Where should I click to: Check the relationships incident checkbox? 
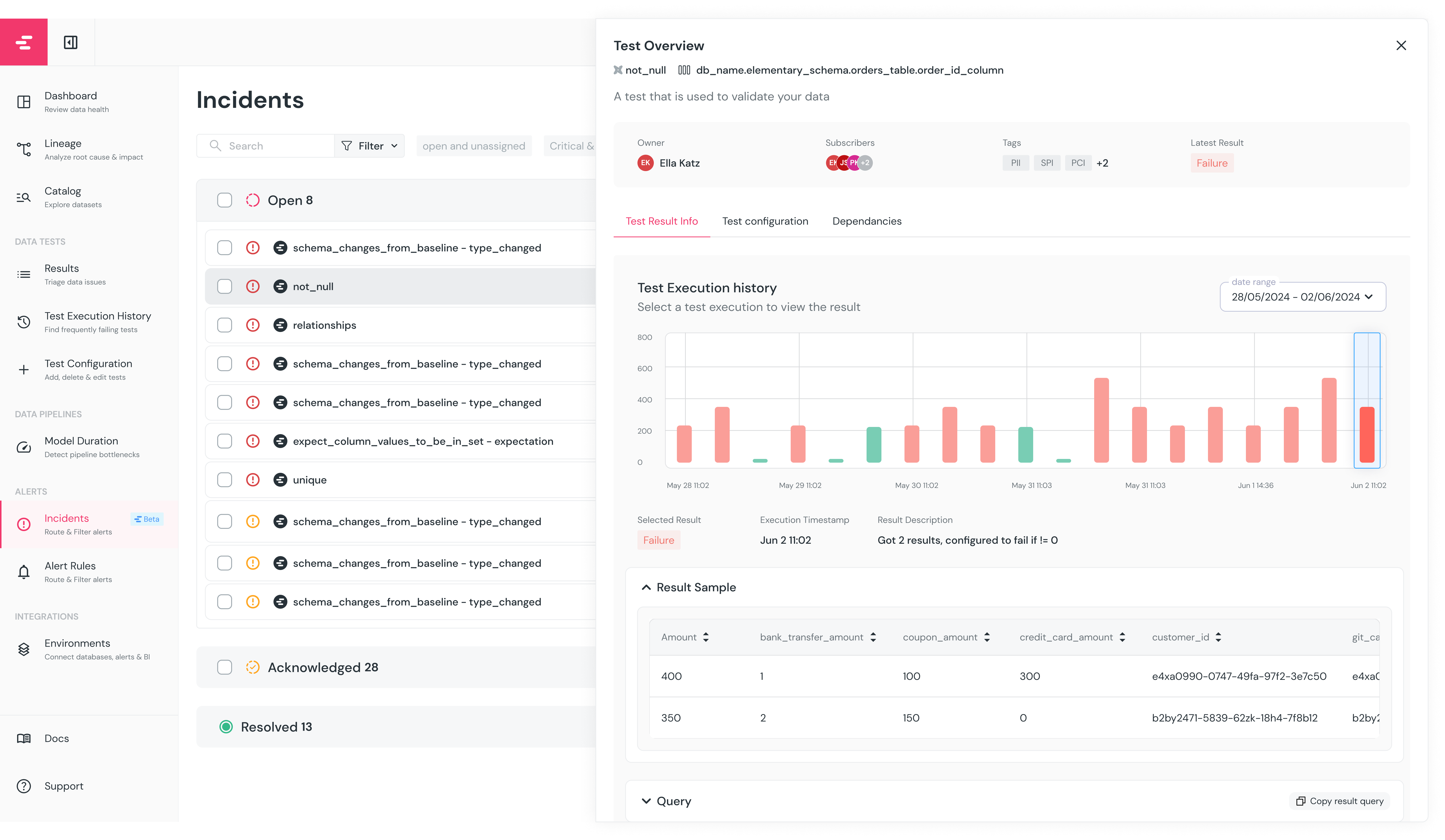click(x=225, y=325)
